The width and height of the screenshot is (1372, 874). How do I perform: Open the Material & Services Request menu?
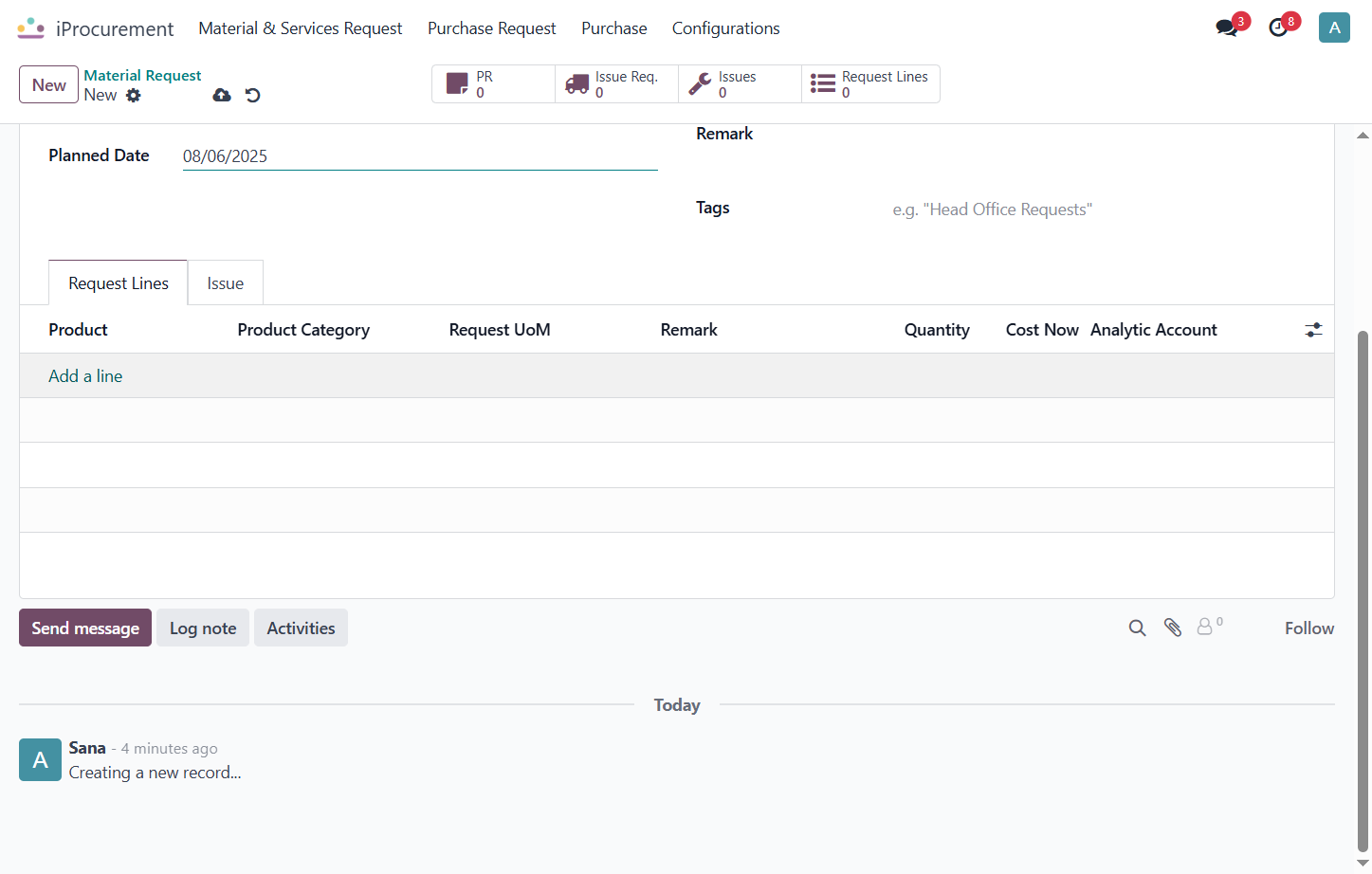click(301, 28)
